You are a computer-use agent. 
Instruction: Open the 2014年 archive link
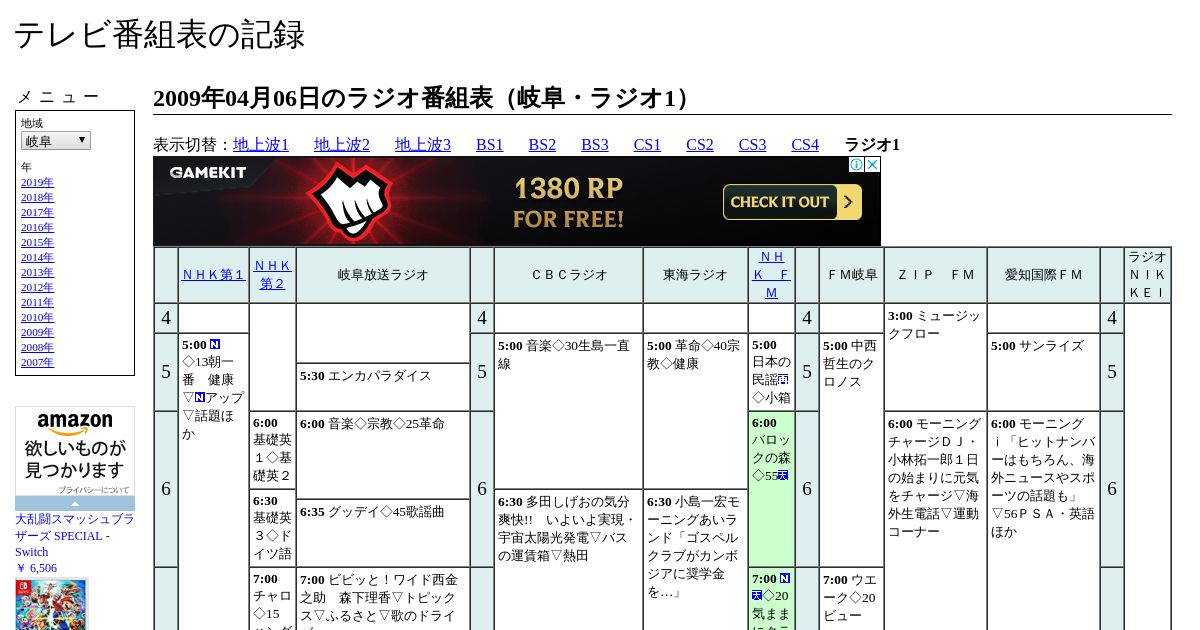click(37, 257)
